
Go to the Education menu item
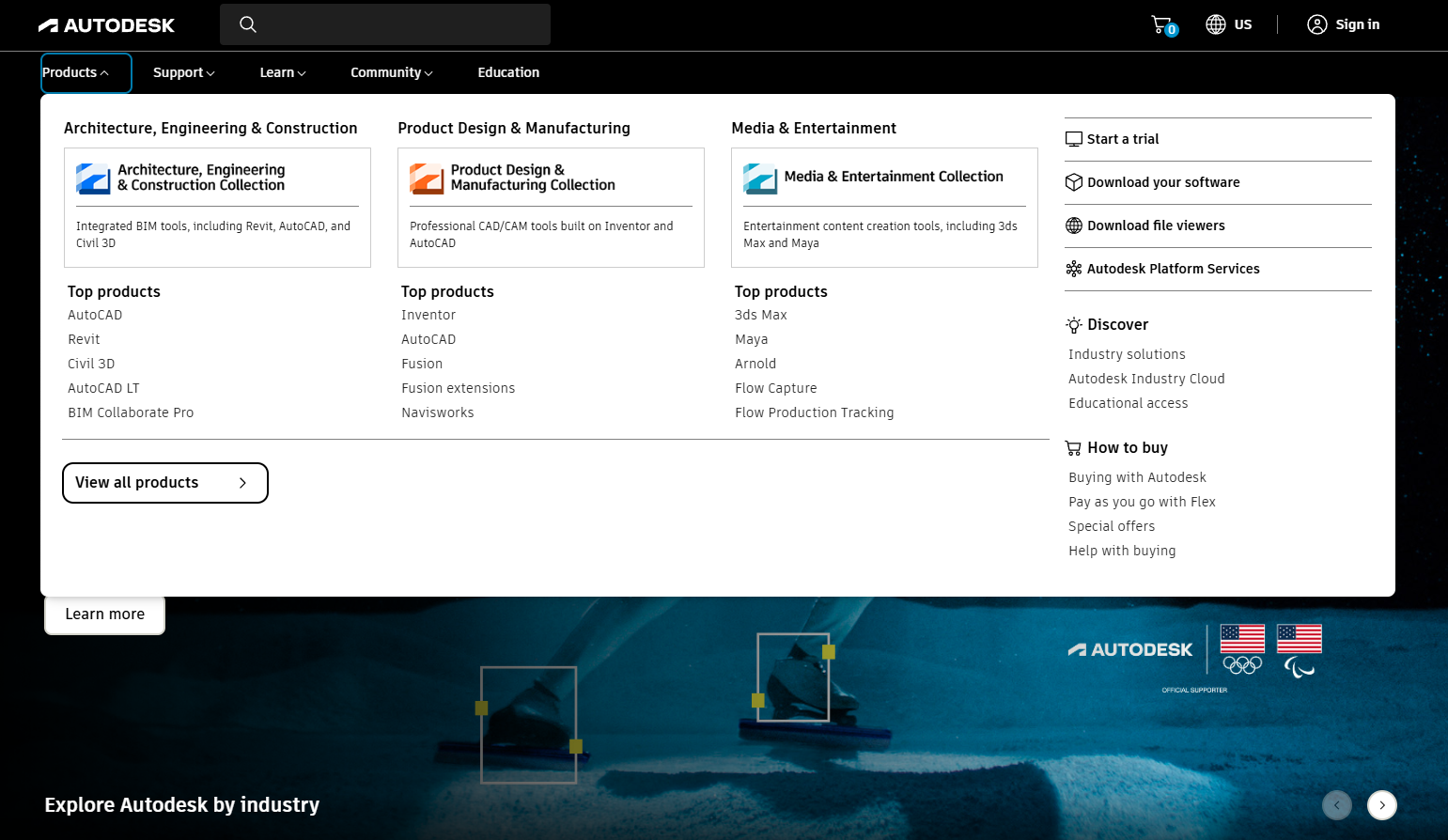[508, 72]
